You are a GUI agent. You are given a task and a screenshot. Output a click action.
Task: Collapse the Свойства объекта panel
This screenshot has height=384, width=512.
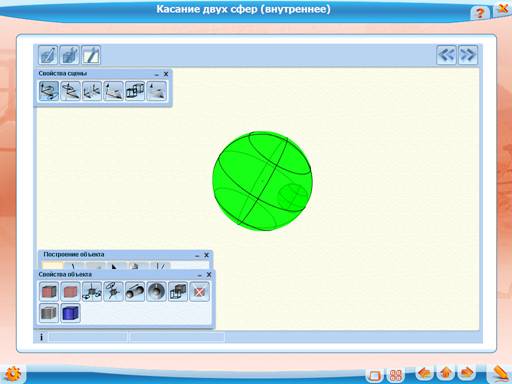click(x=199, y=275)
